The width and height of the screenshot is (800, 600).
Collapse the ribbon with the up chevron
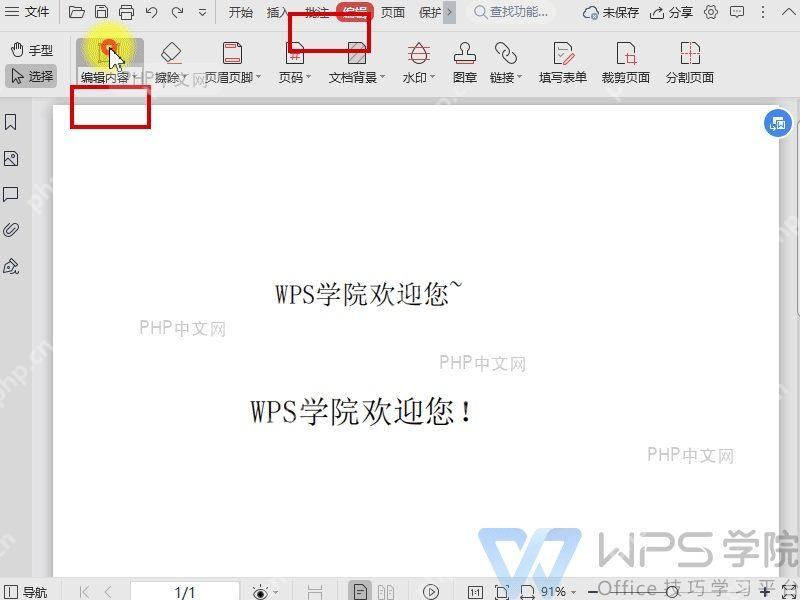[788, 12]
